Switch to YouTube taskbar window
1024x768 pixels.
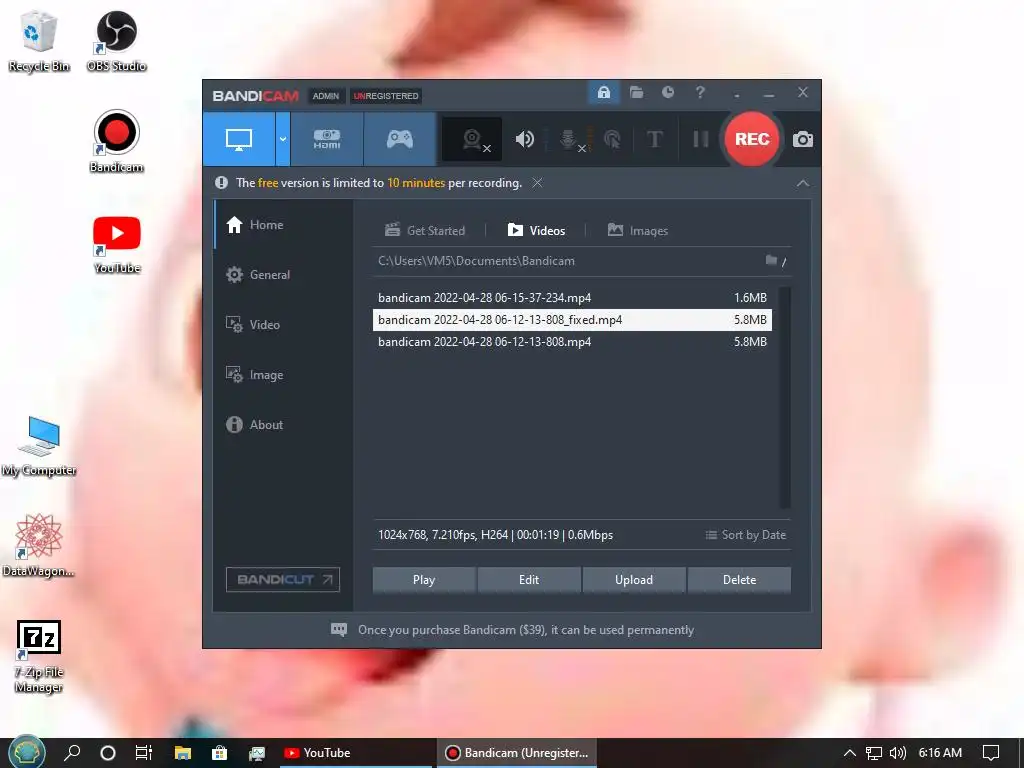pyautogui.click(x=357, y=753)
